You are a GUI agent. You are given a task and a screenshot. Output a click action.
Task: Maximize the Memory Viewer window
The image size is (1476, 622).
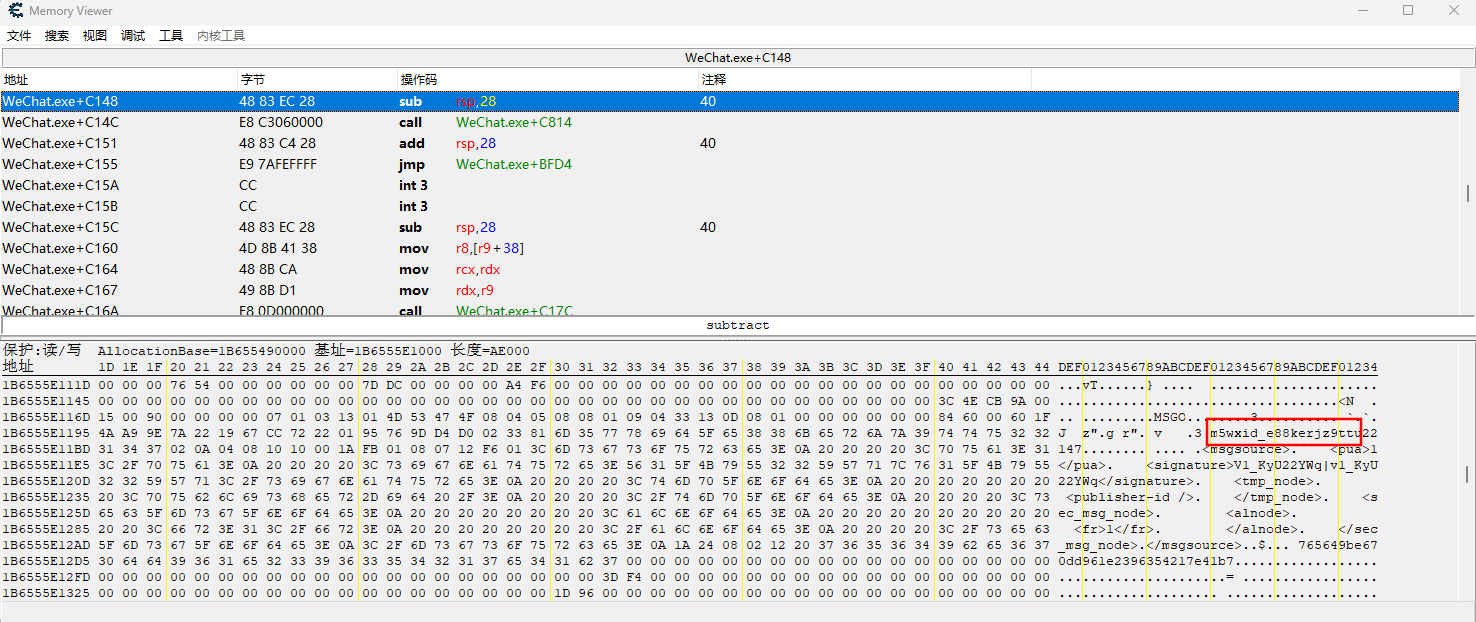tap(1408, 11)
